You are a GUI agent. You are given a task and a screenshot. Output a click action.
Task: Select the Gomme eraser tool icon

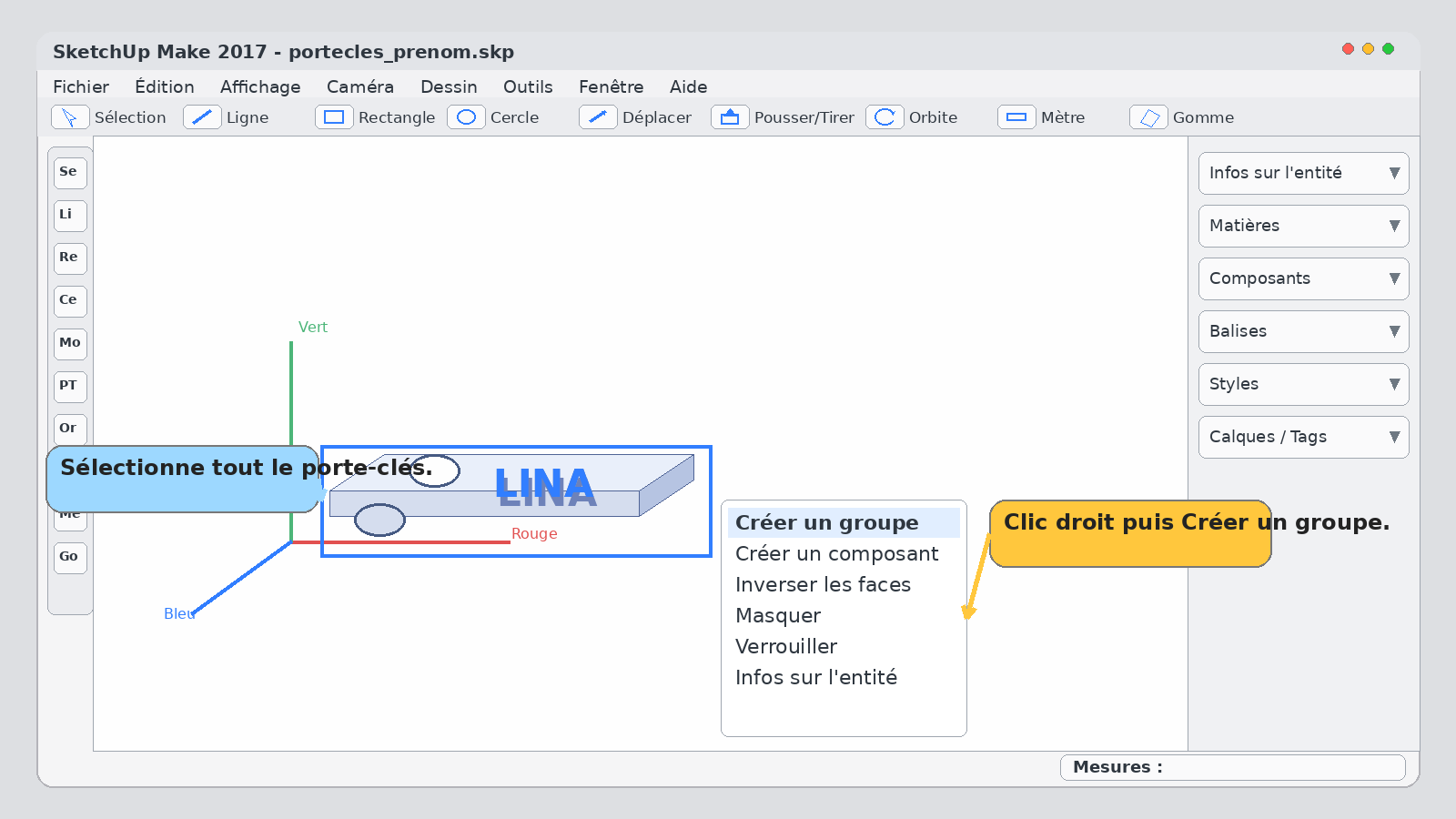tap(1148, 117)
